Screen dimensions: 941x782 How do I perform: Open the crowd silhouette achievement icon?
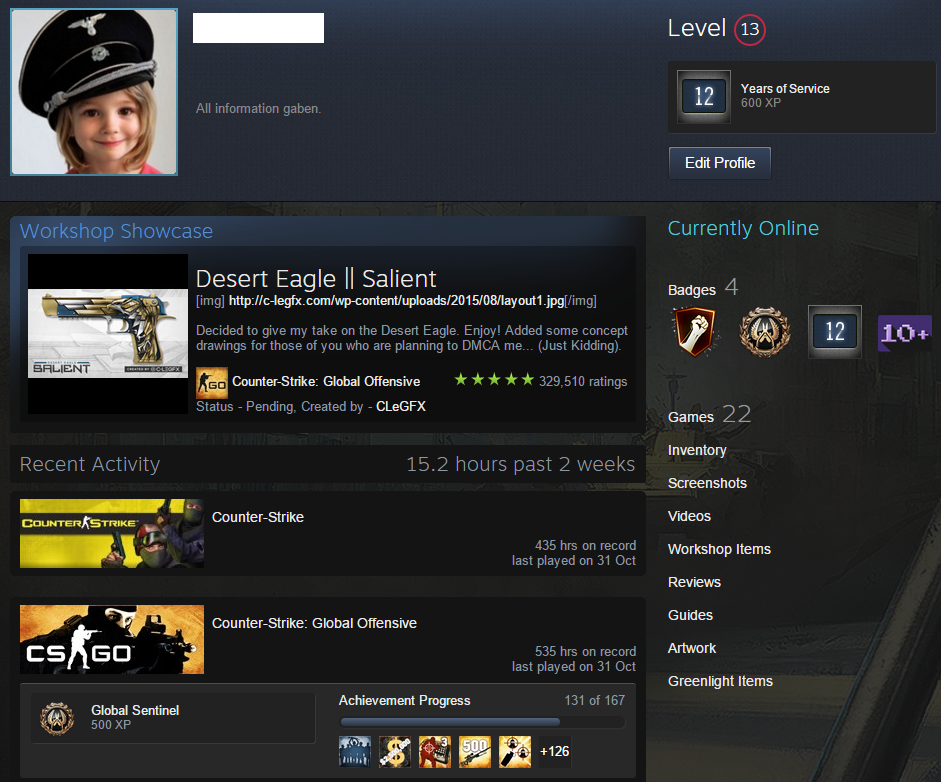(x=355, y=752)
